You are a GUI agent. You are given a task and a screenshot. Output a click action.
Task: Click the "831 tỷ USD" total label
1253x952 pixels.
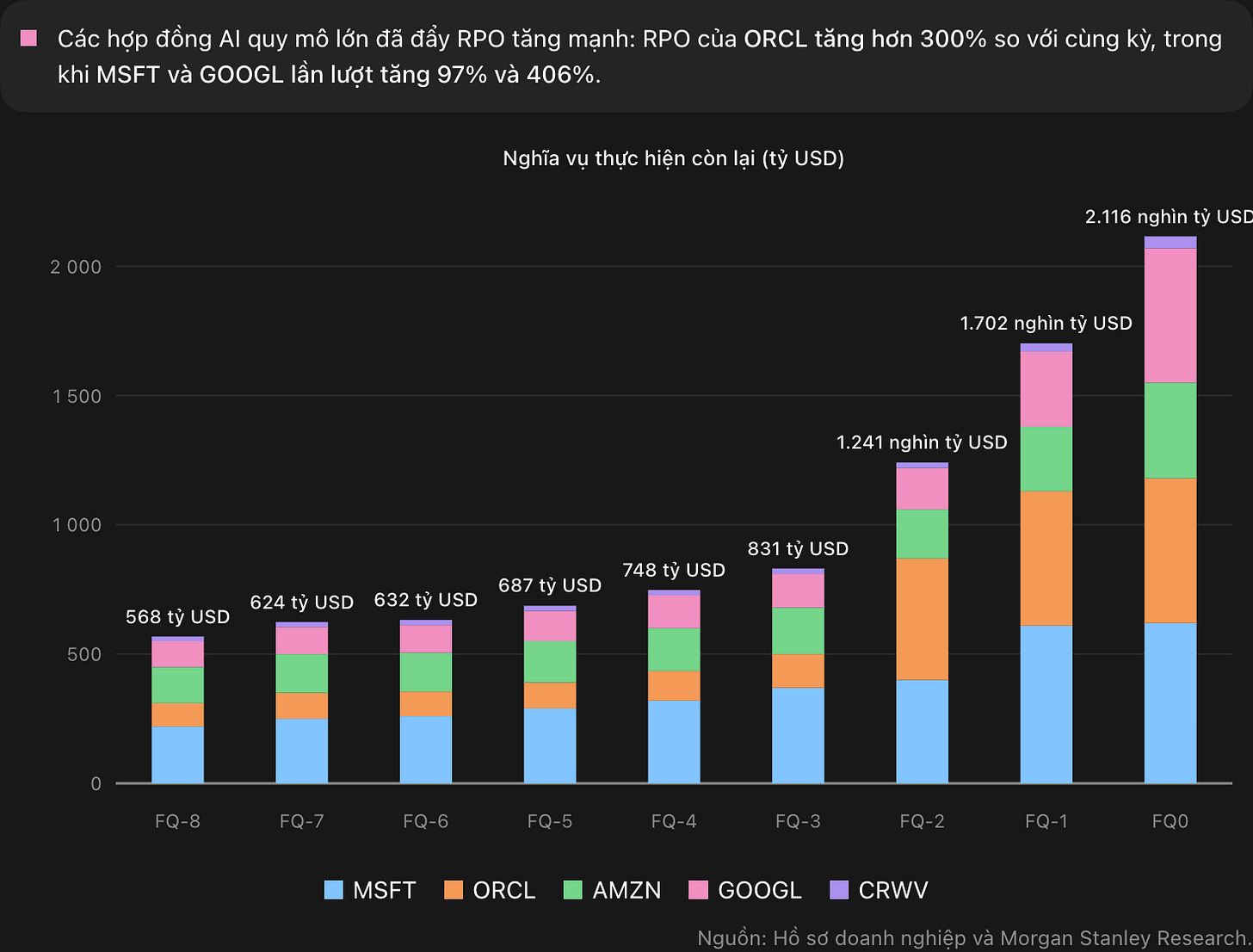[x=798, y=548]
